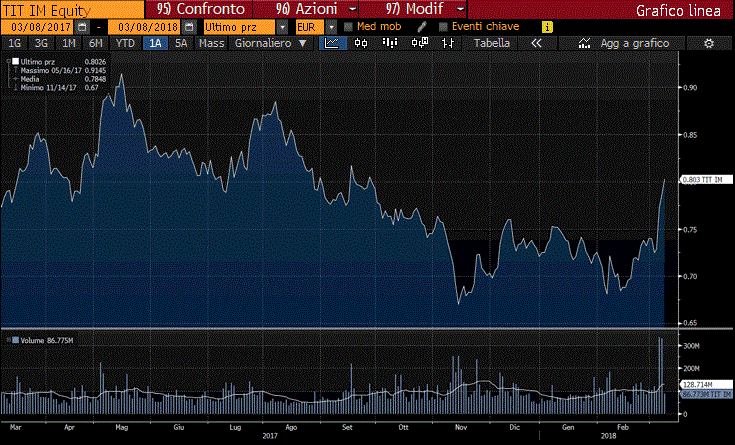This screenshot has height=445, width=735.
Task: Open the EUR currency dropdown
Action: pyautogui.click(x=331, y=27)
